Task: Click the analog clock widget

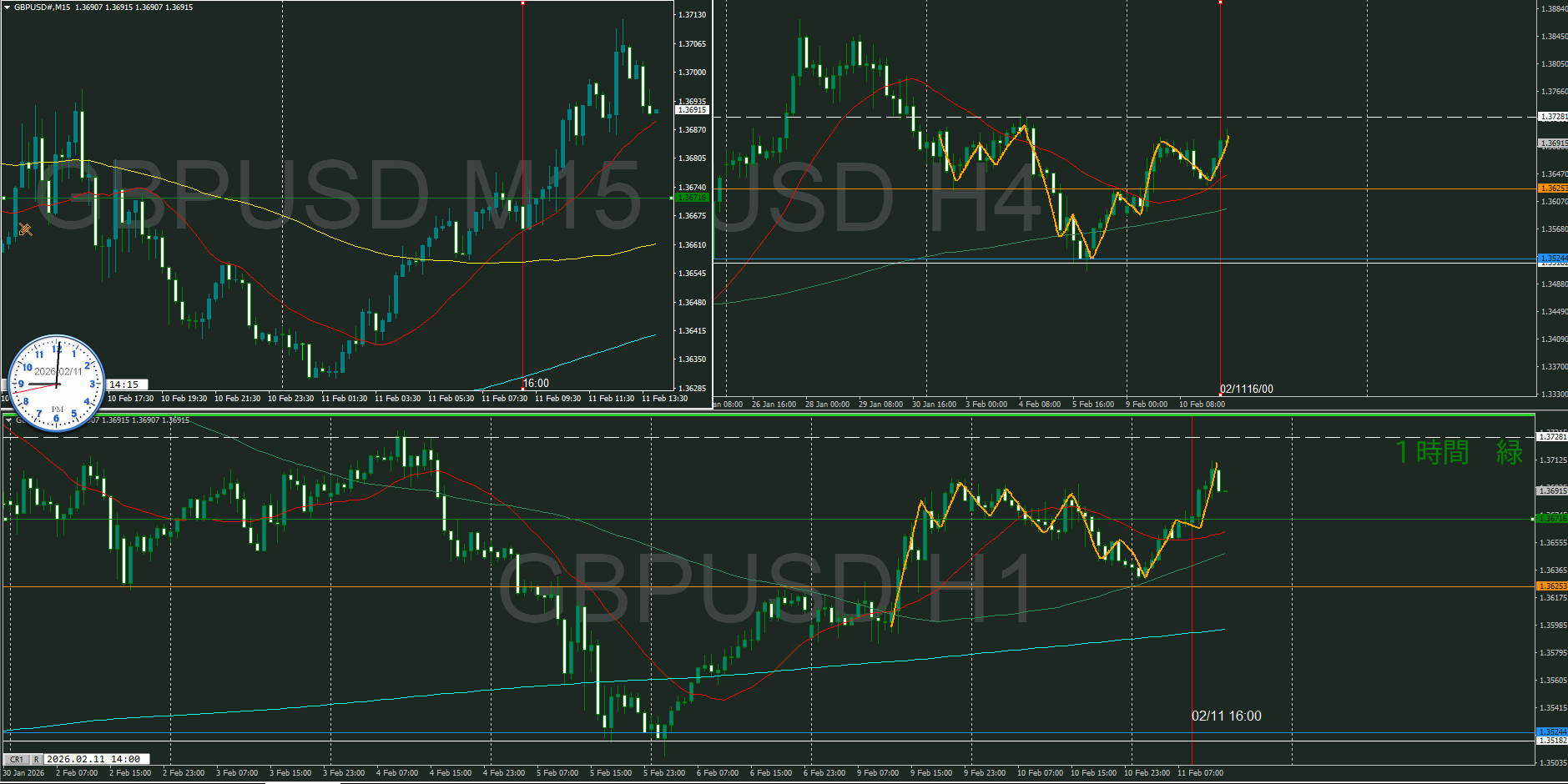Action: point(56,384)
